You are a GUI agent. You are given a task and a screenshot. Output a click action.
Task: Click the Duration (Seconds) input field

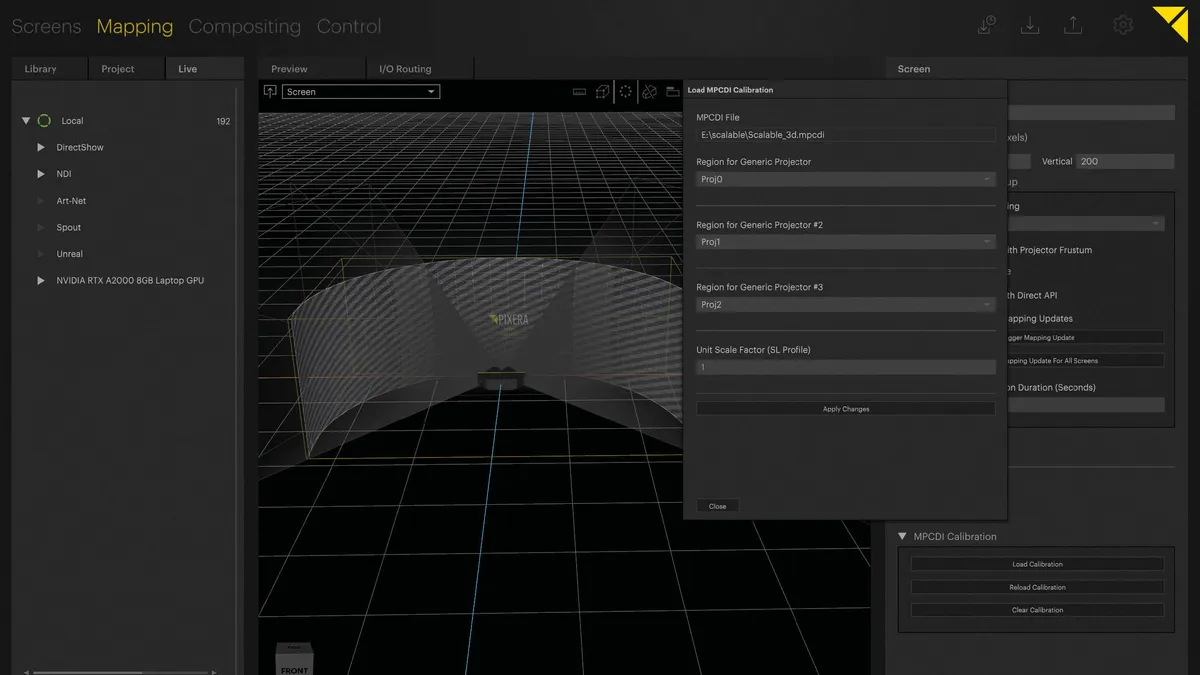(1085, 405)
